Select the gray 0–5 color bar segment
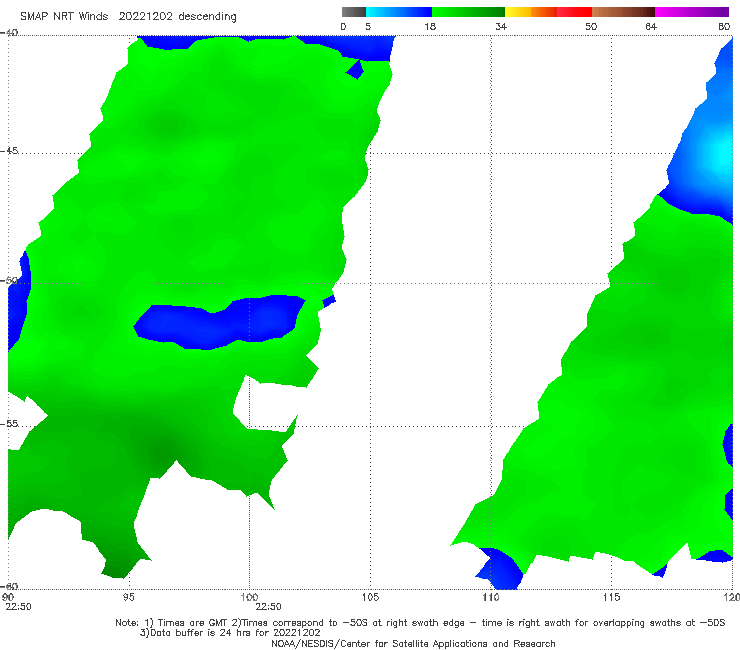 point(354,12)
